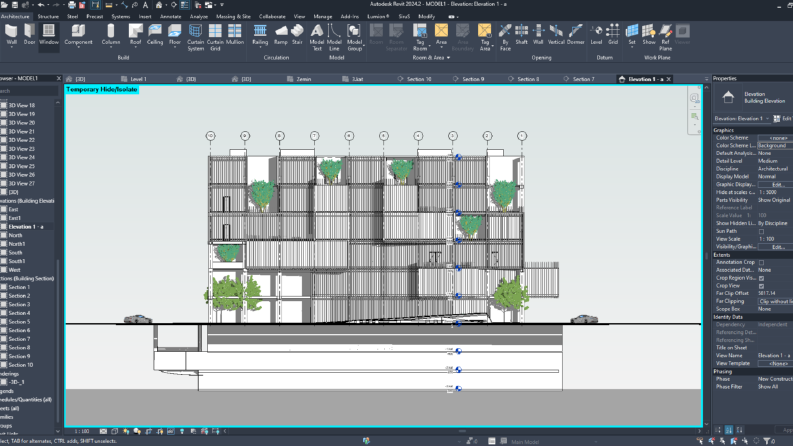Open the Color Scheme Location dropdown
Screen dimensions: 793x446
tap(775, 146)
